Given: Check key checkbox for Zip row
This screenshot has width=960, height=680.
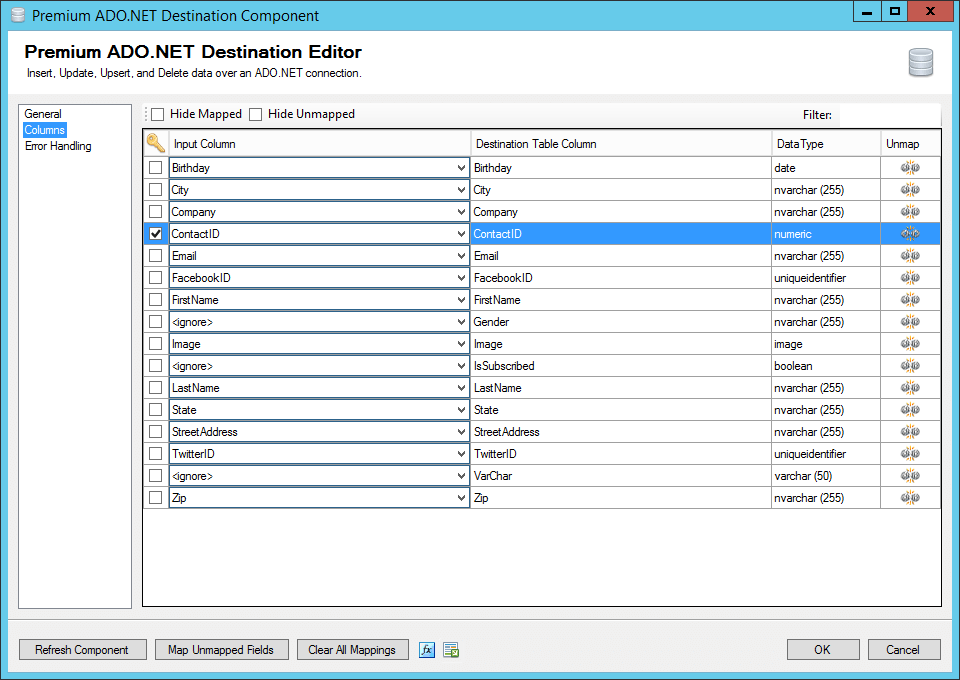Looking at the screenshot, I should point(156,498).
